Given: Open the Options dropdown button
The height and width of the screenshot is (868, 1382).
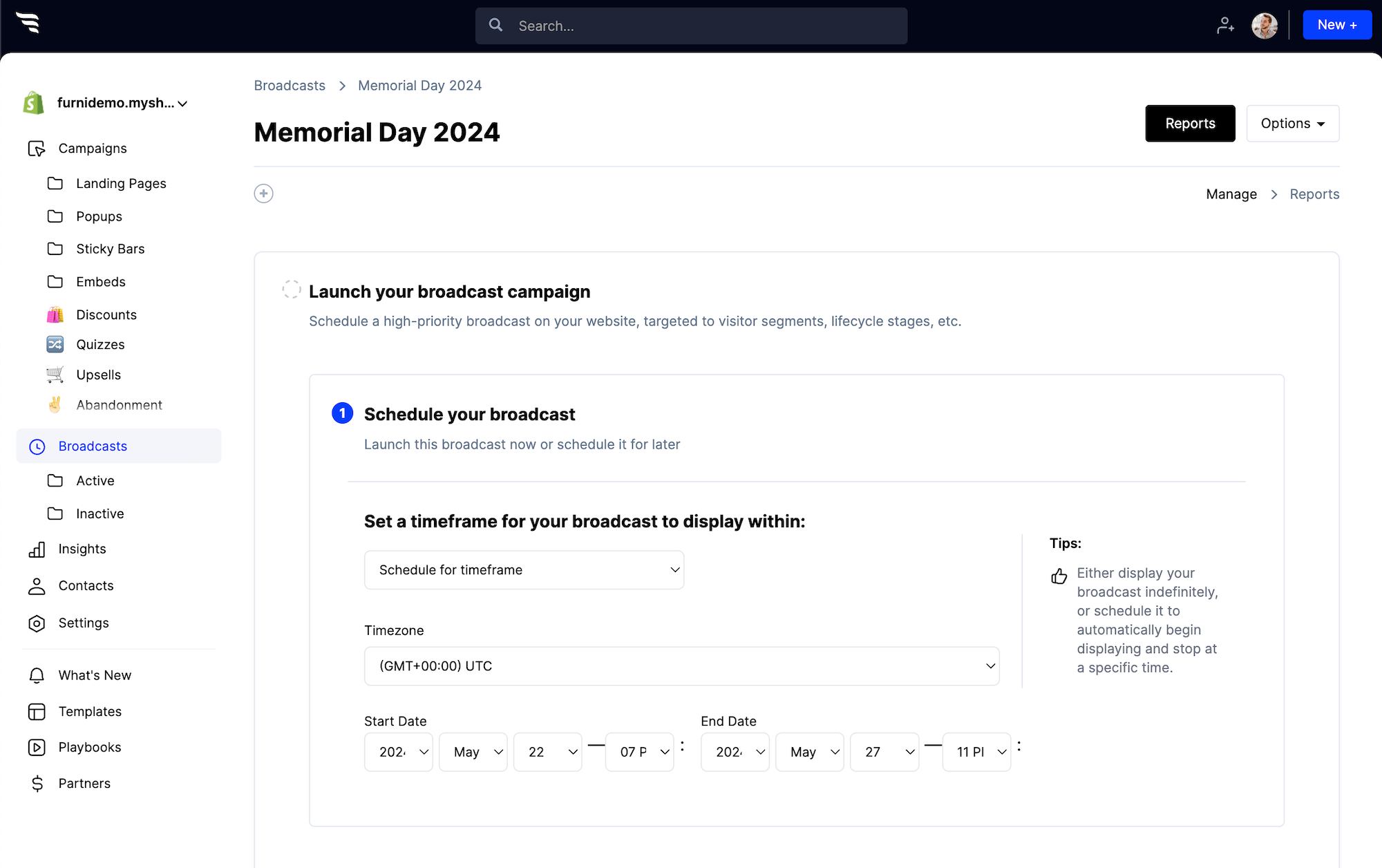Looking at the screenshot, I should coord(1292,124).
